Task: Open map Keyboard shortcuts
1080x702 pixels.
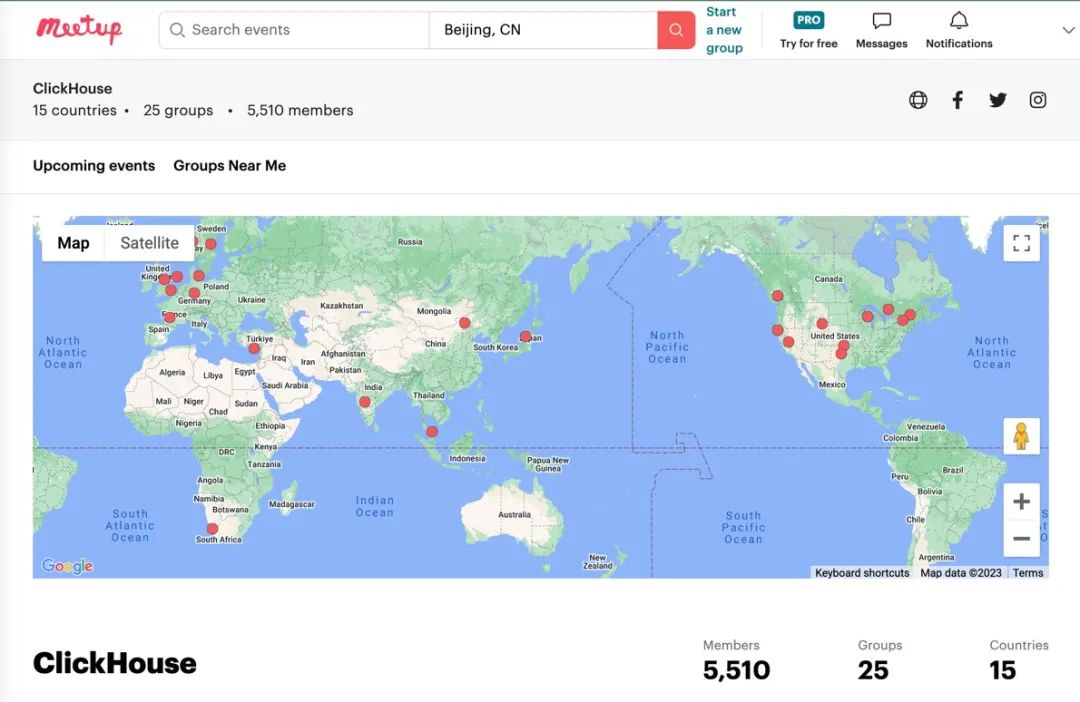Action: (x=862, y=572)
